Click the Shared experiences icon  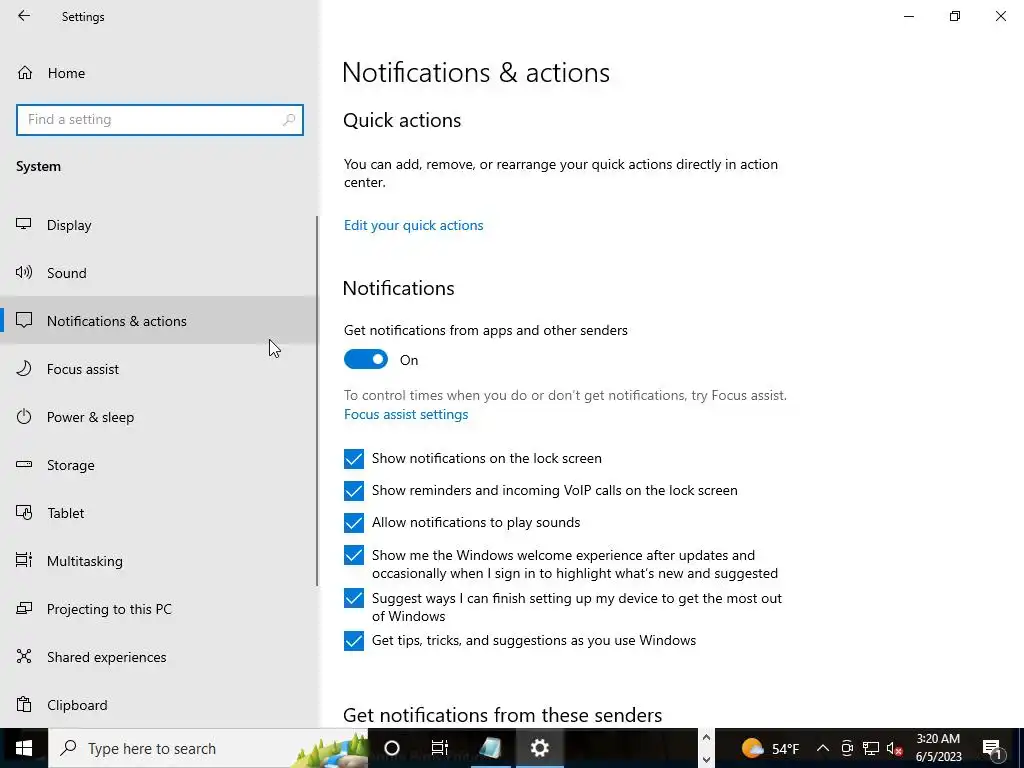(24, 656)
